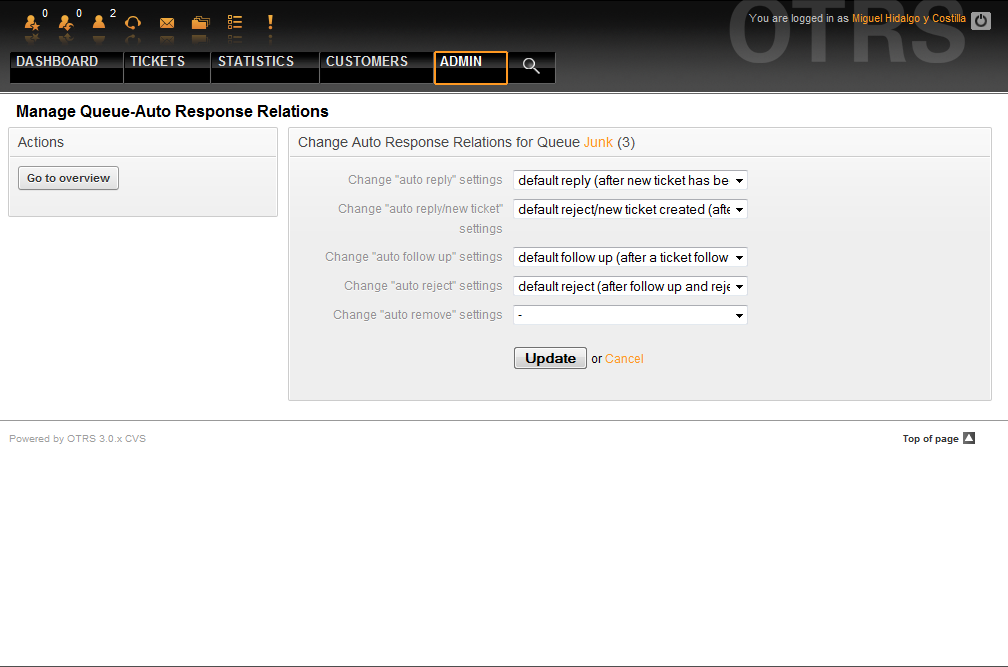Click the Top of page arrow icon

tap(968, 438)
